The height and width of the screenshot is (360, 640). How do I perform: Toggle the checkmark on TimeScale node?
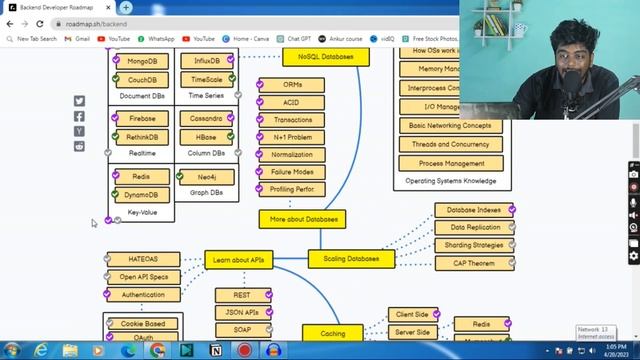pos(232,78)
